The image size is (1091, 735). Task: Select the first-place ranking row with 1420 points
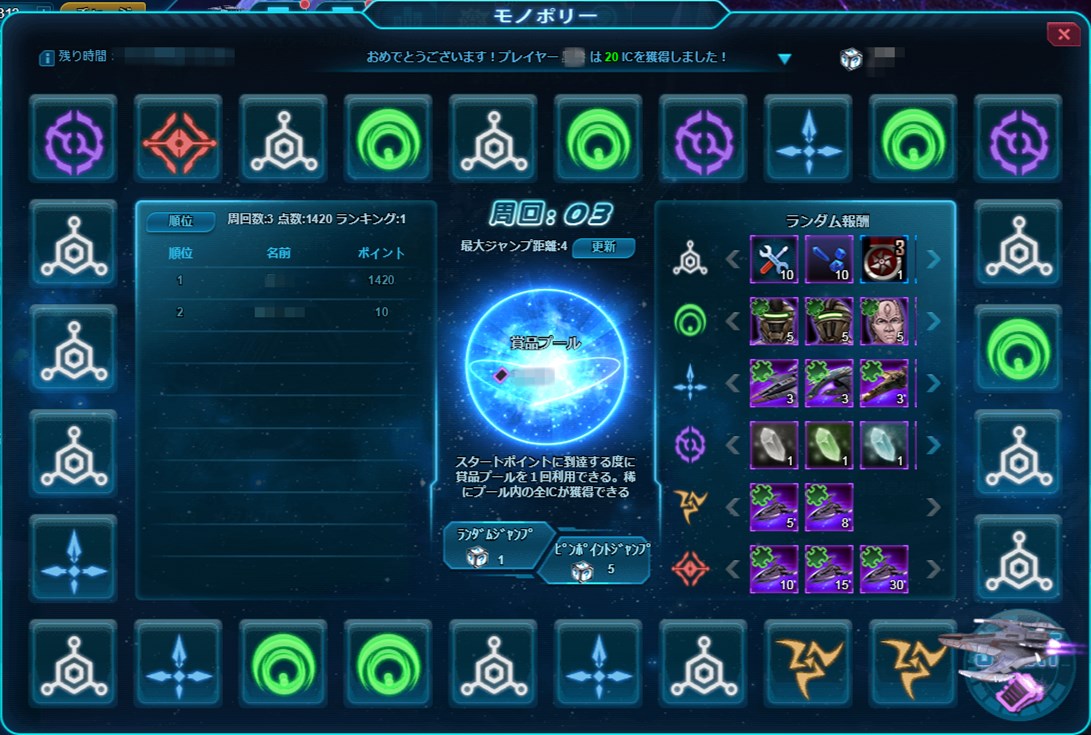(x=285, y=280)
